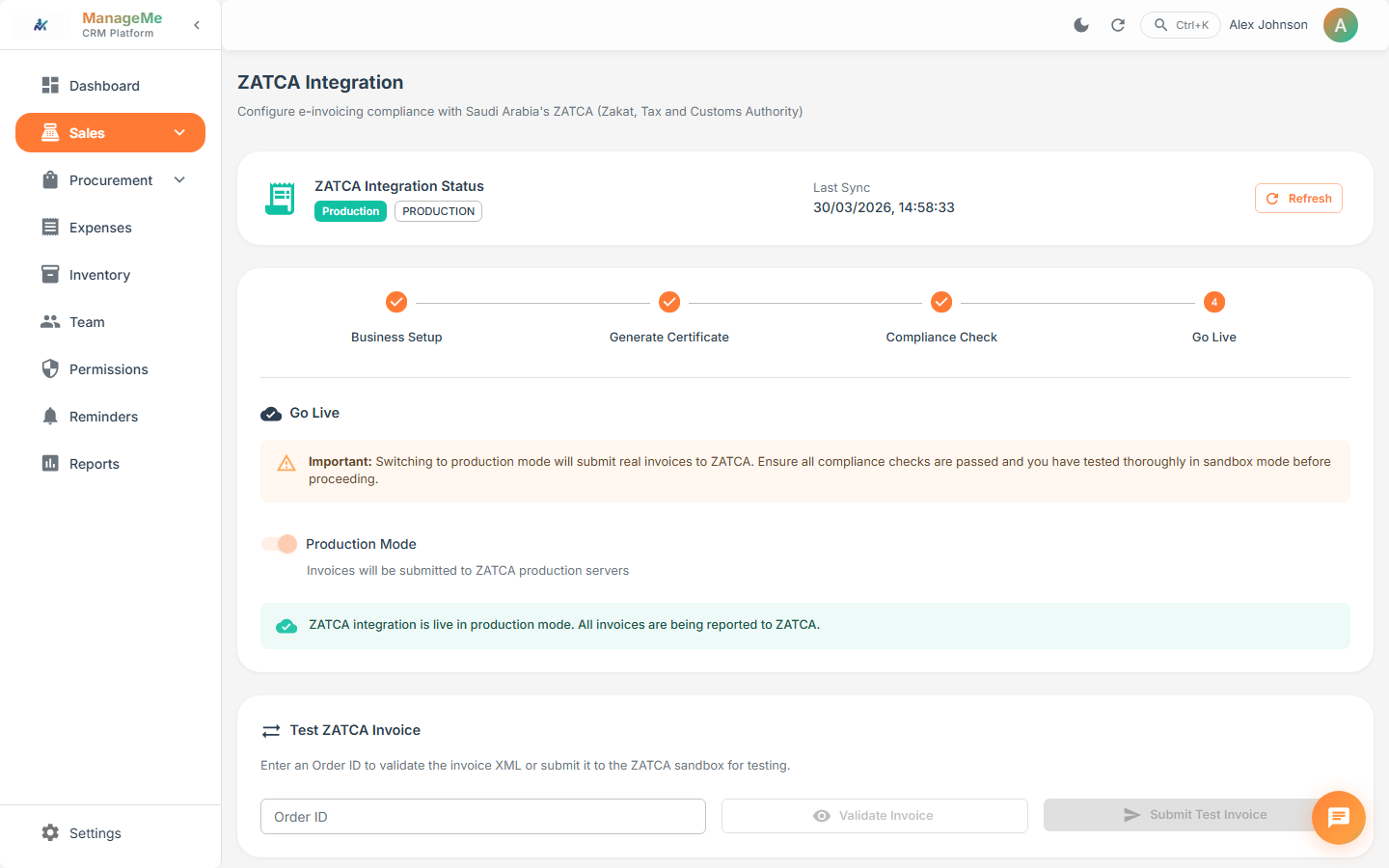The width and height of the screenshot is (1389, 868).
Task: Open Reports from the sidebar
Action: click(50, 463)
